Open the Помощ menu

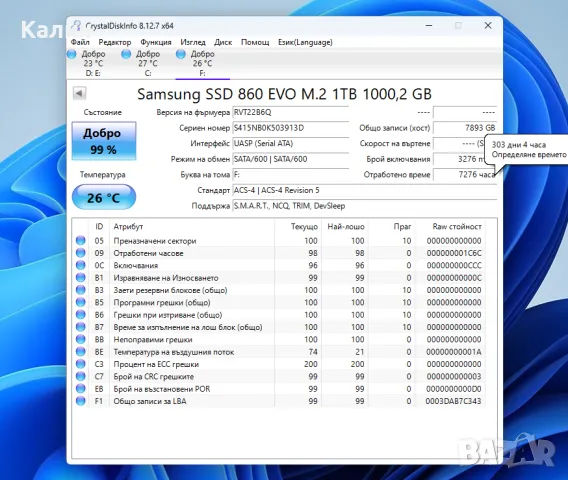[x=255, y=42]
